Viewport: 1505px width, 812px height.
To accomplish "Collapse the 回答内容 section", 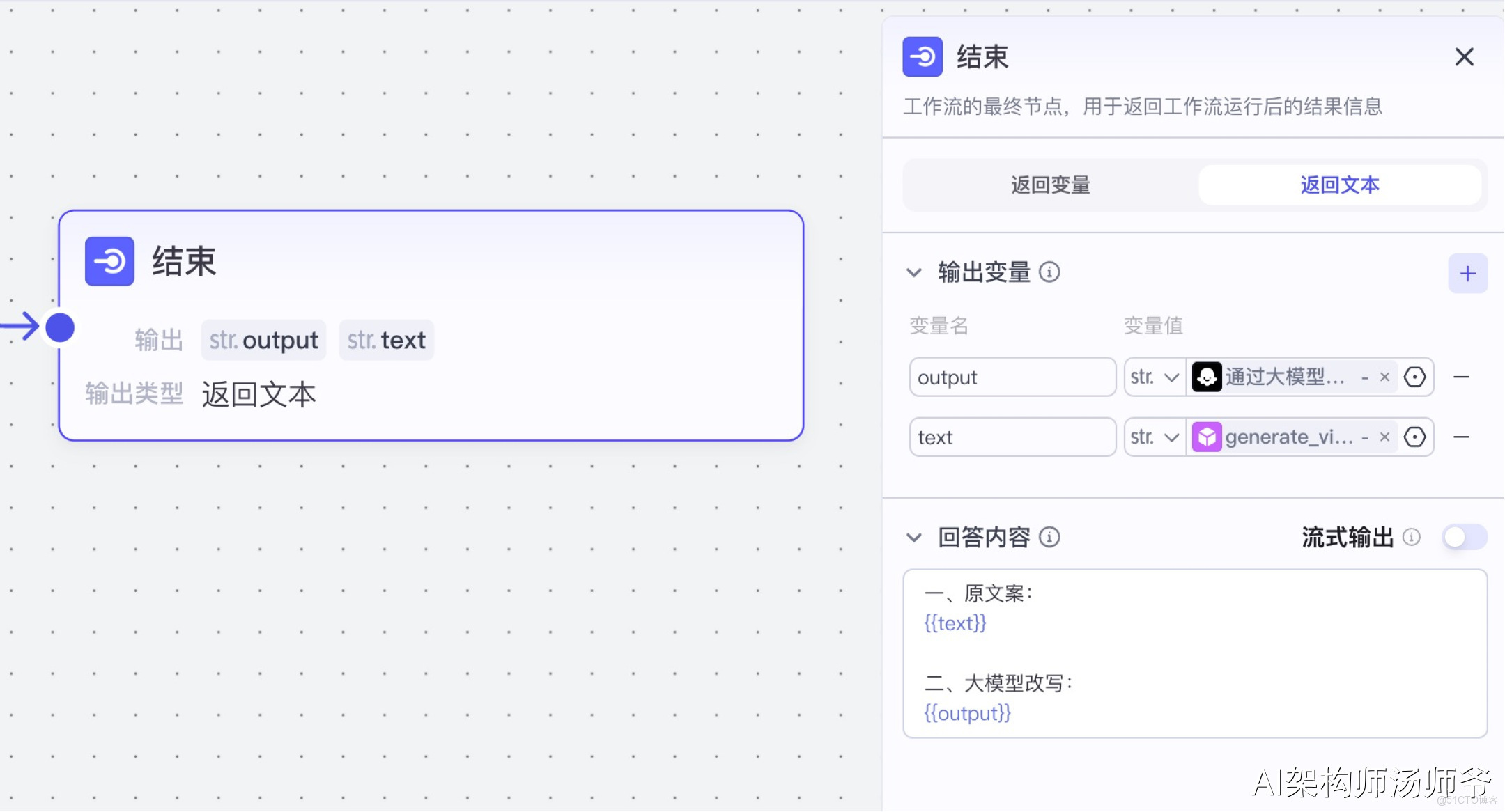I will click(x=914, y=537).
